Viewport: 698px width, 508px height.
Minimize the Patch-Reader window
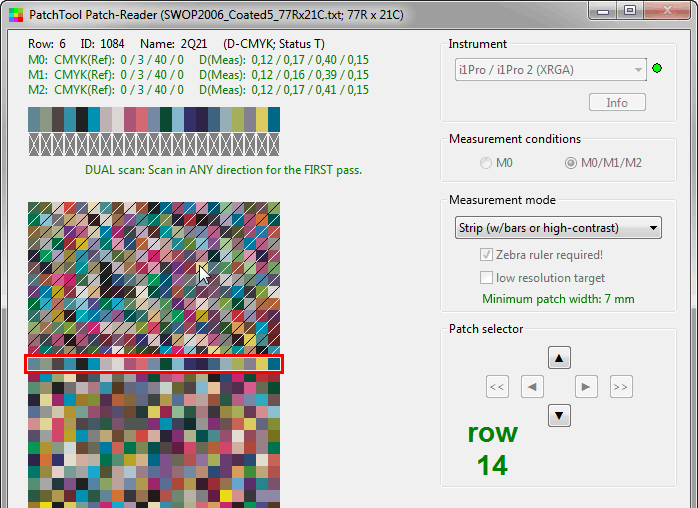604,10
